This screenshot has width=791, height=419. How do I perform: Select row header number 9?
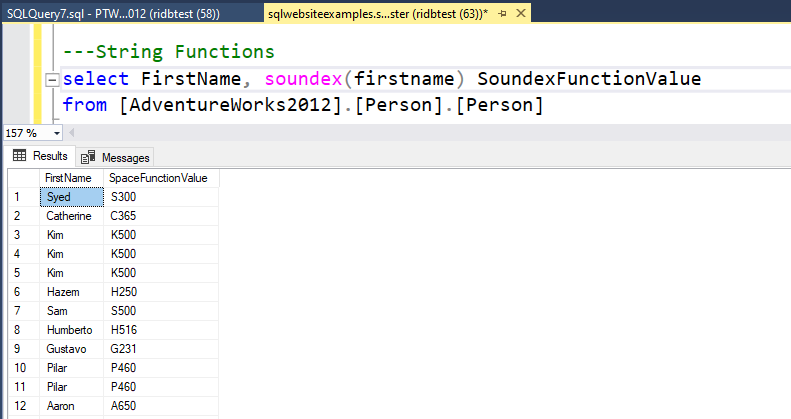(x=24, y=349)
